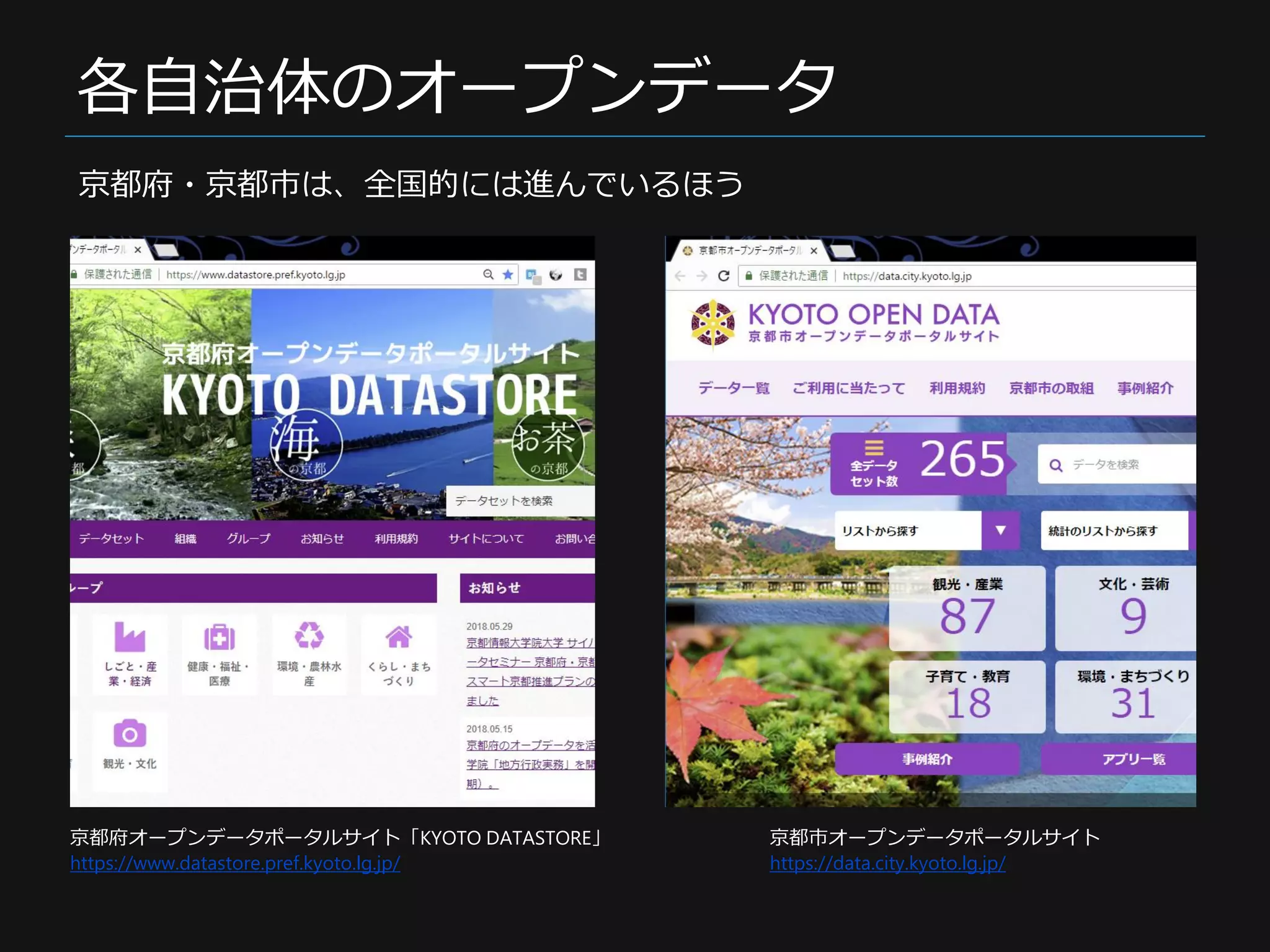Image resolution: width=1270 pixels, height=952 pixels.
Task: Open the 環境・まちづくり 31 category tile
Action: 1126,697
